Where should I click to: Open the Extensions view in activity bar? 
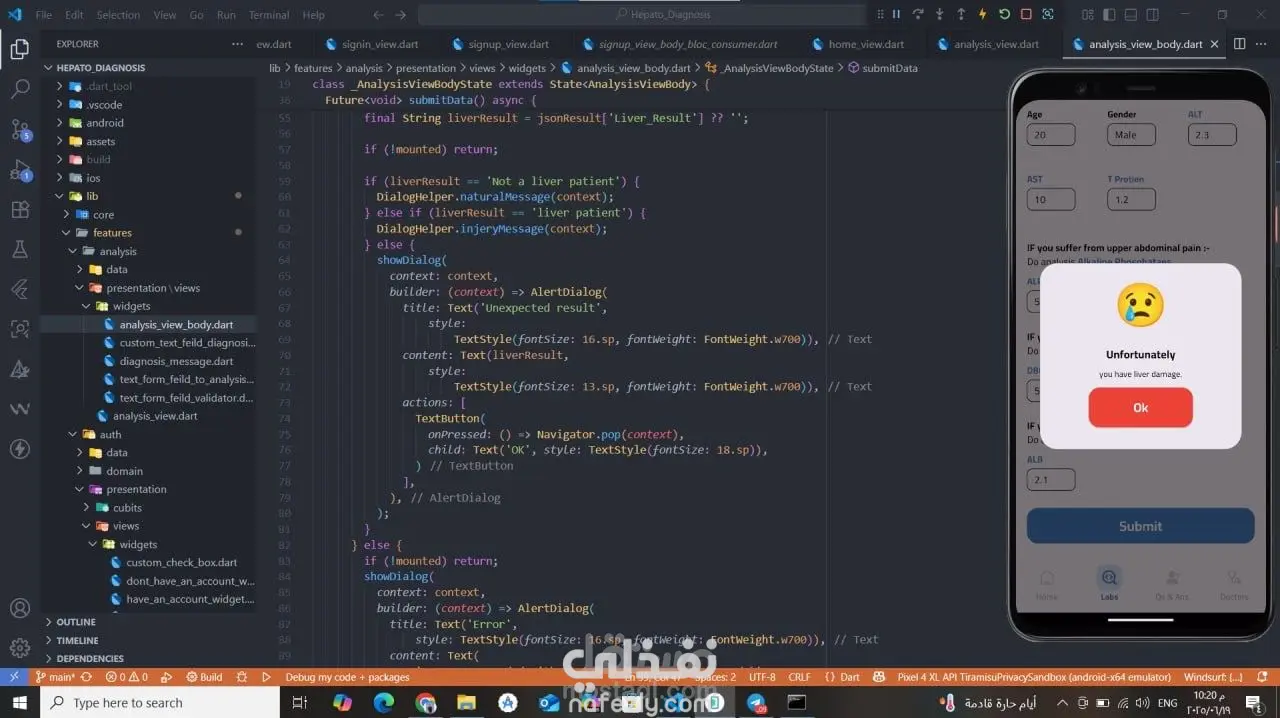(19, 210)
